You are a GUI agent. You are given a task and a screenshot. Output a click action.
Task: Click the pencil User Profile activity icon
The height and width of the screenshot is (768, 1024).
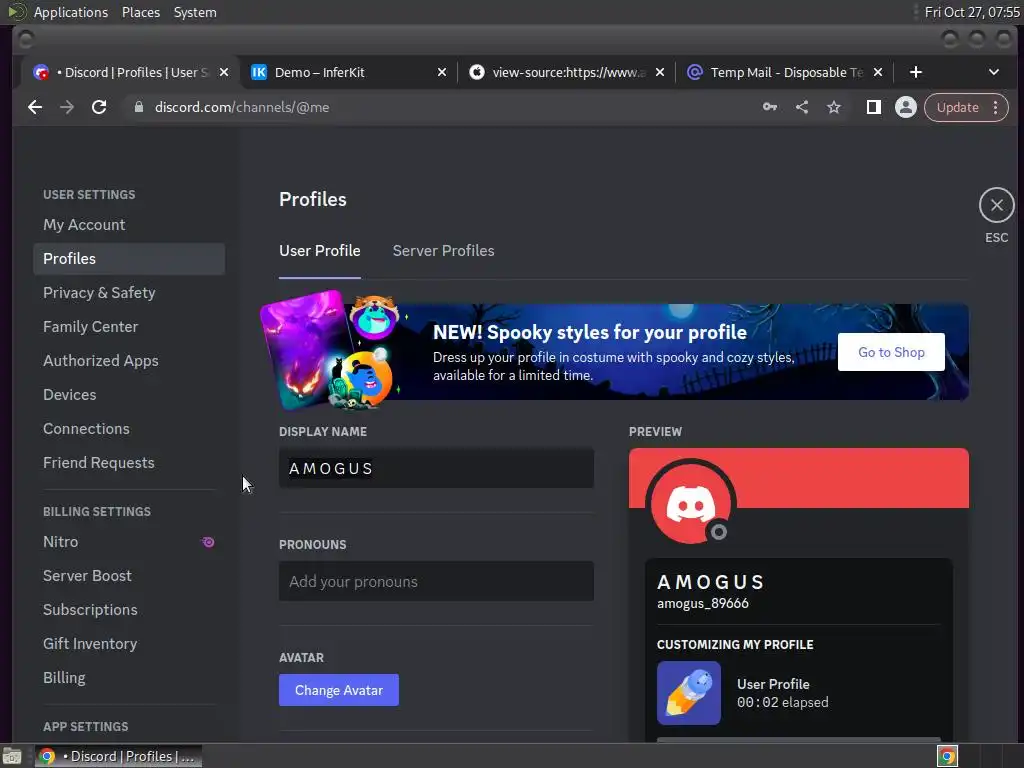[688, 693]
